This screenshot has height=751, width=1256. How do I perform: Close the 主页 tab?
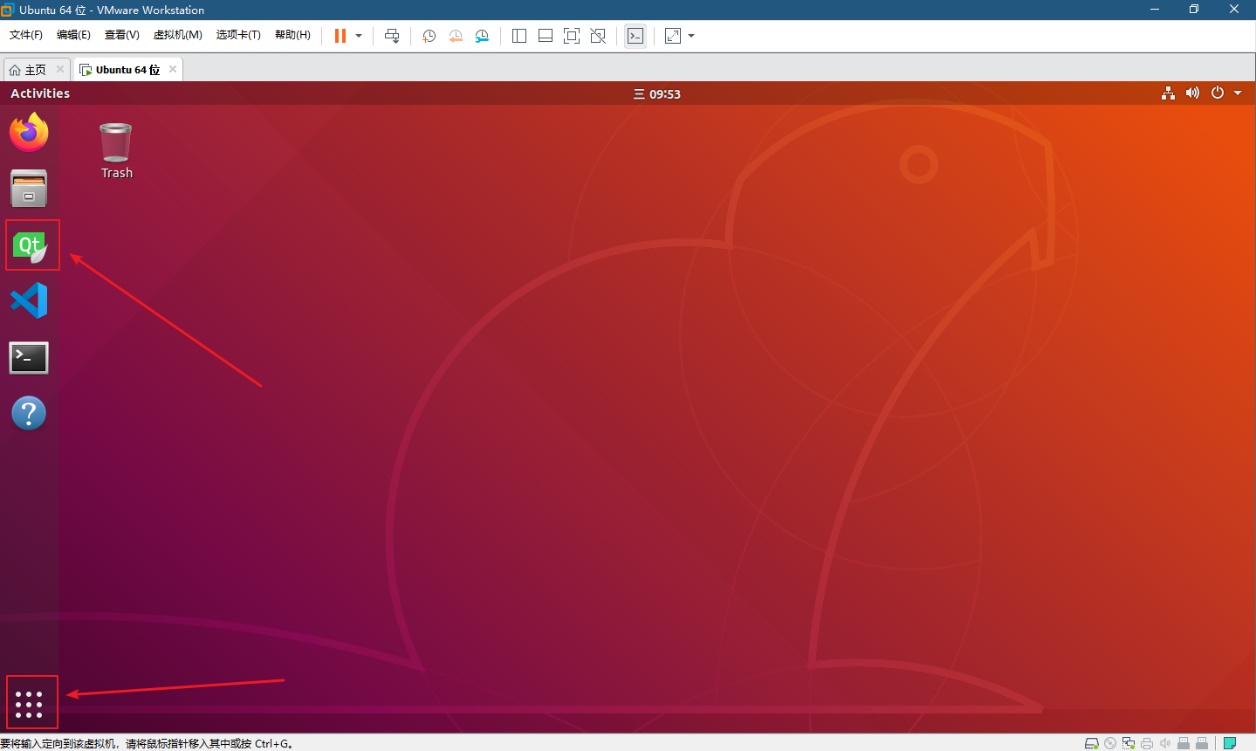tap(60, 69)
